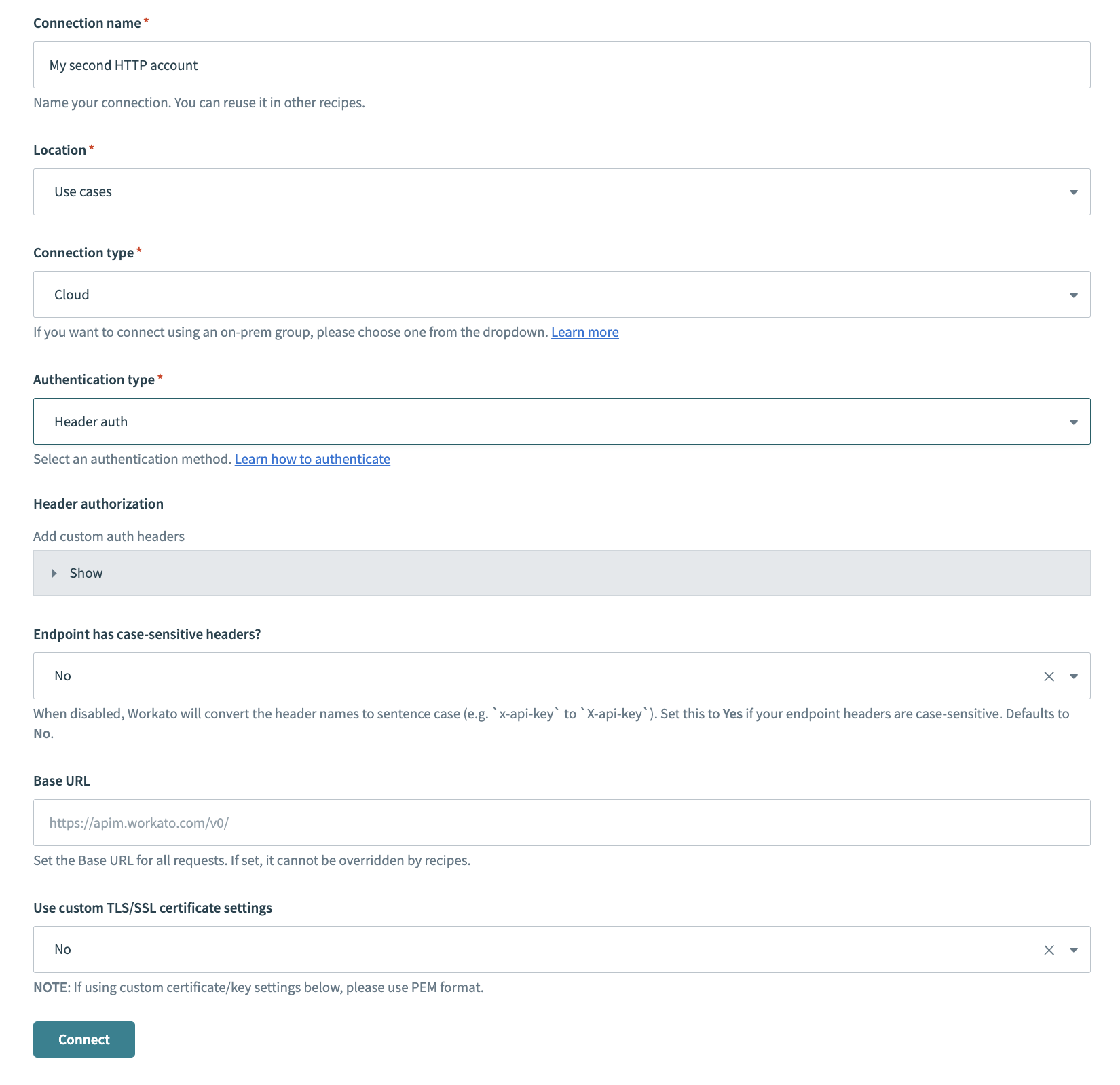Open the Authentication type selector showing Header auth

coord(543,421)
